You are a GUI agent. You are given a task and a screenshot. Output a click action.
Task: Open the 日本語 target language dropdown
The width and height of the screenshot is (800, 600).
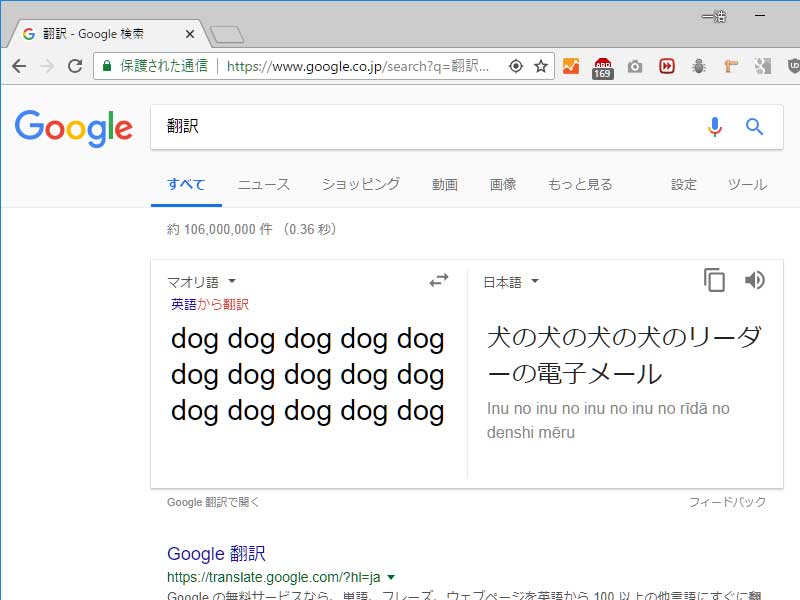pos(511,282)
